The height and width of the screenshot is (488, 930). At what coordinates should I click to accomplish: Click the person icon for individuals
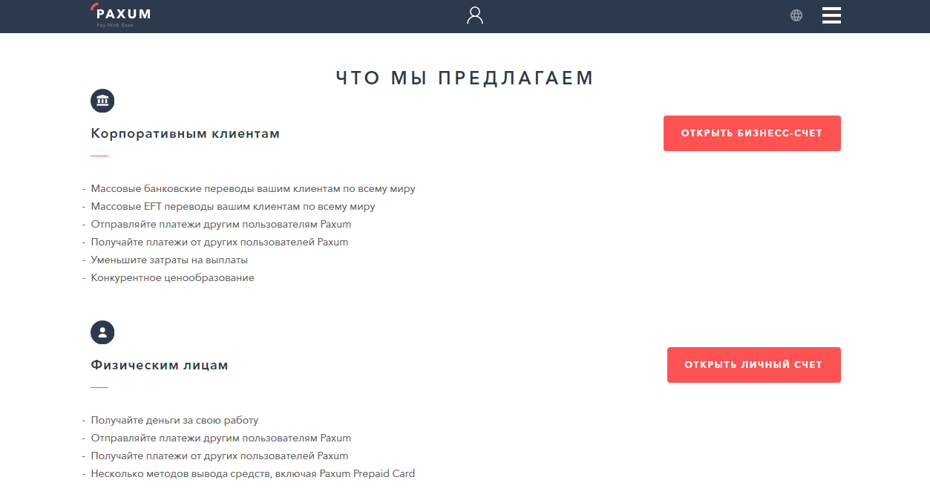pyautogui.click(x=102, y=332)
